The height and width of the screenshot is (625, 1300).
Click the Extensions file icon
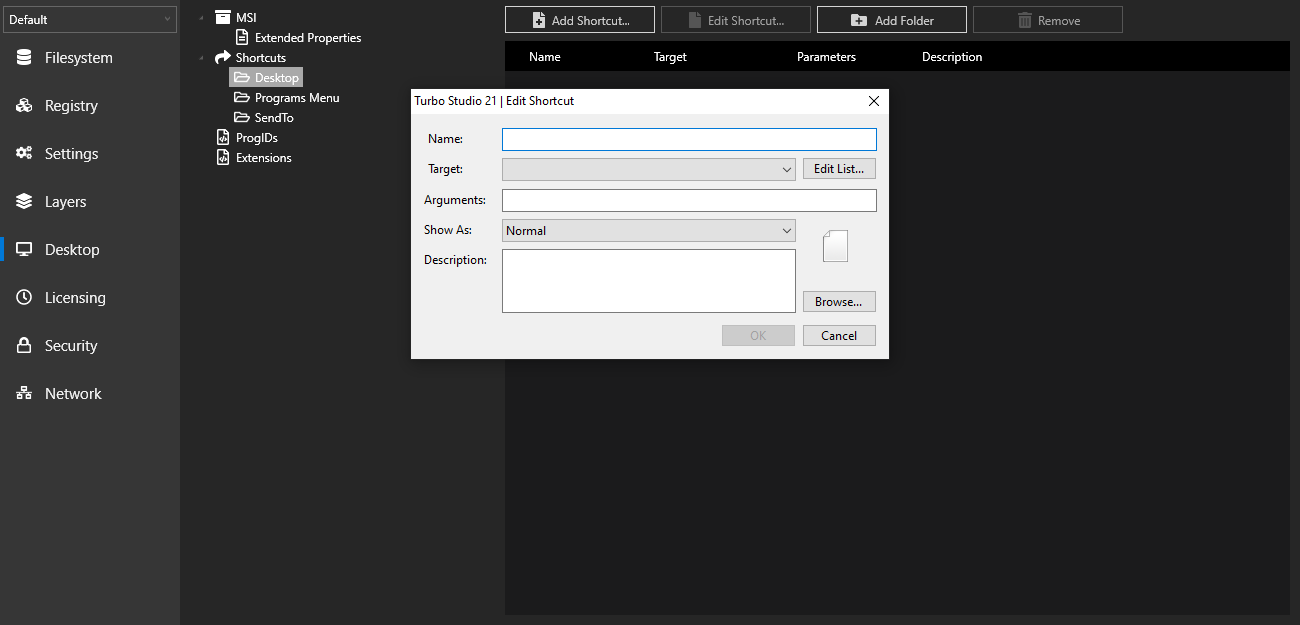pyautogui.click(x=223, y=157)
